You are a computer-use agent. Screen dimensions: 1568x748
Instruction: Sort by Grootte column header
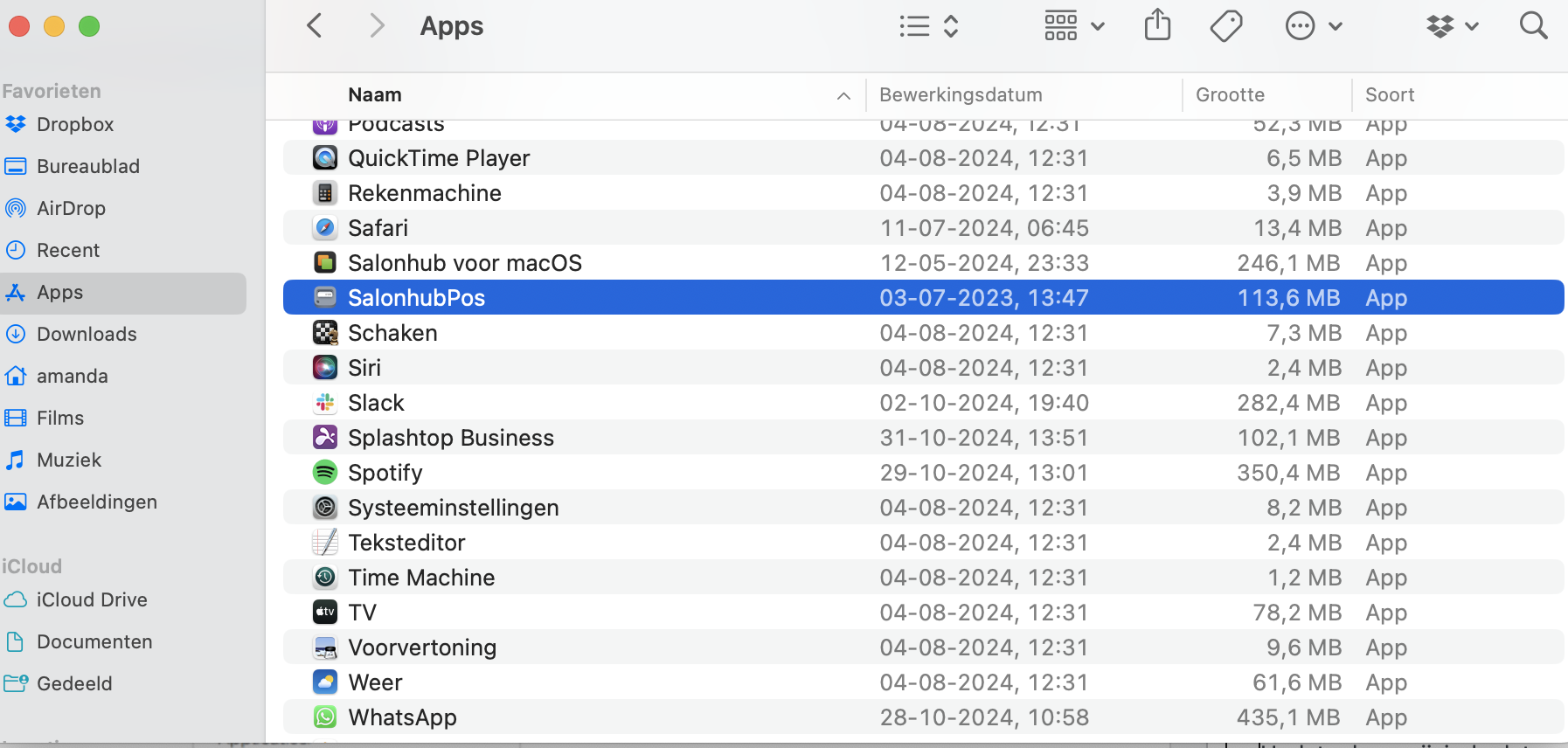point(1230,94)
